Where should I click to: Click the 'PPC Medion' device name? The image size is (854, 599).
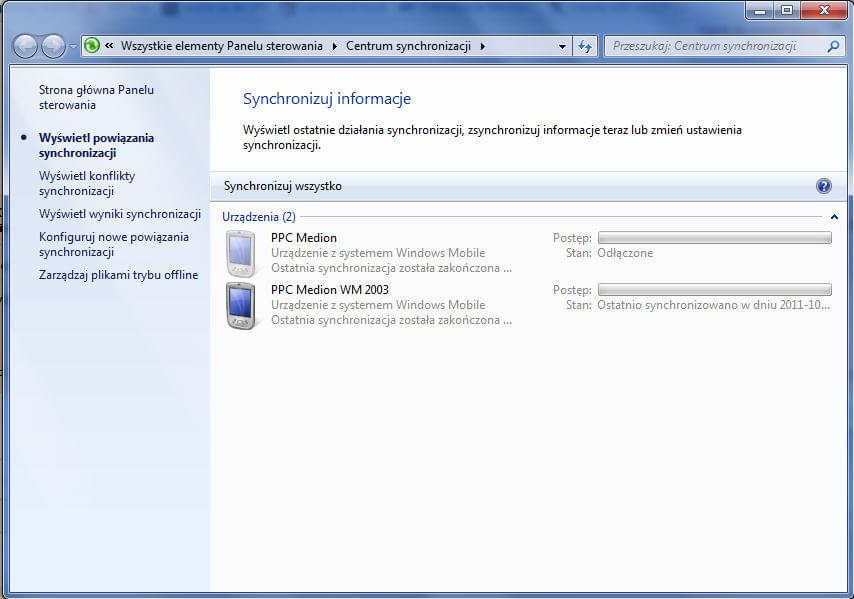(304, 238)
